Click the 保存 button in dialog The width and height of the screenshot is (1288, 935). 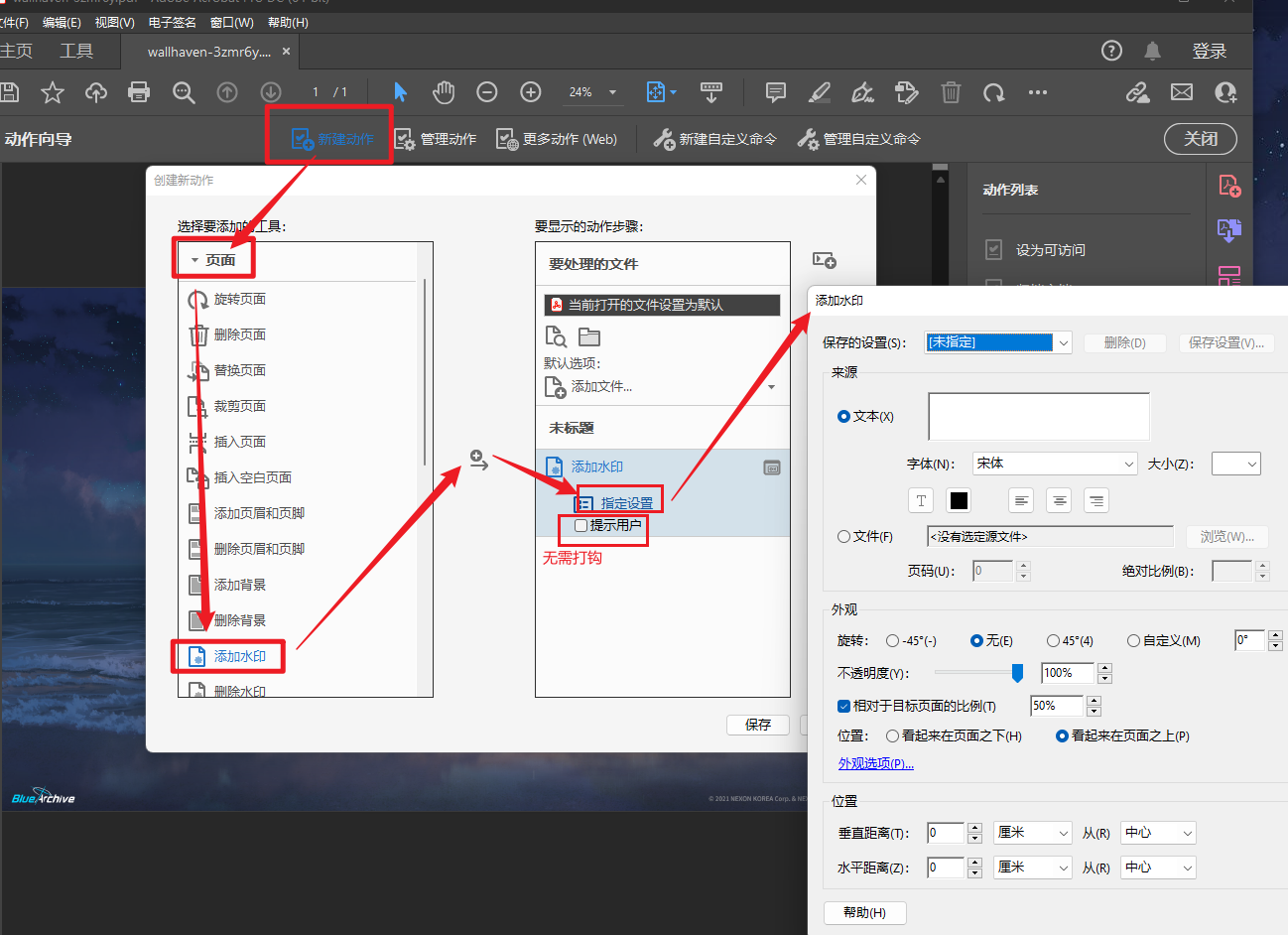click(x=758, y=725)
